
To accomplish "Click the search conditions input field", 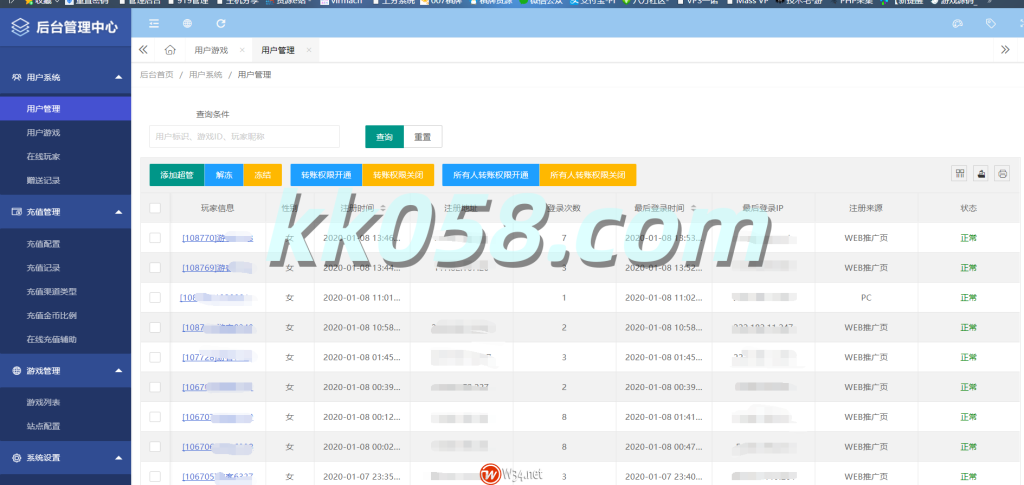I will pos(244,137).
